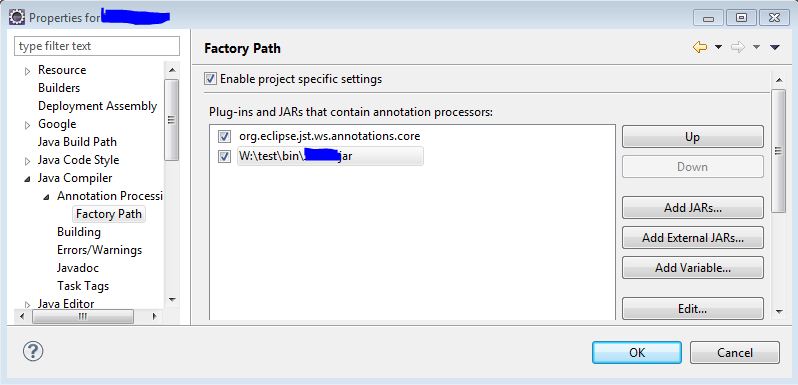Expand the Resource tree node
This screenshot has width=798, height=385.
tap(27, 71)
